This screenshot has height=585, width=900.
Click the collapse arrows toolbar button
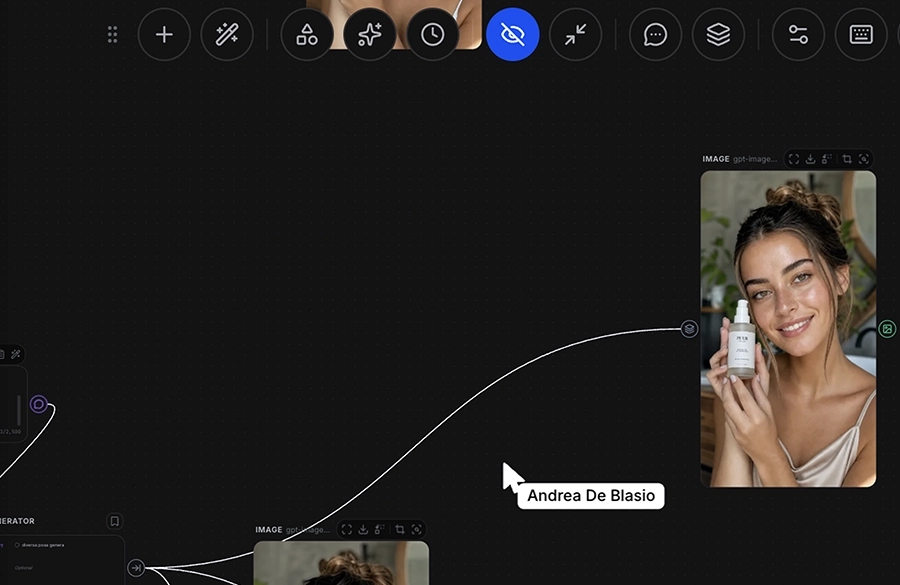tap(575, 34)
